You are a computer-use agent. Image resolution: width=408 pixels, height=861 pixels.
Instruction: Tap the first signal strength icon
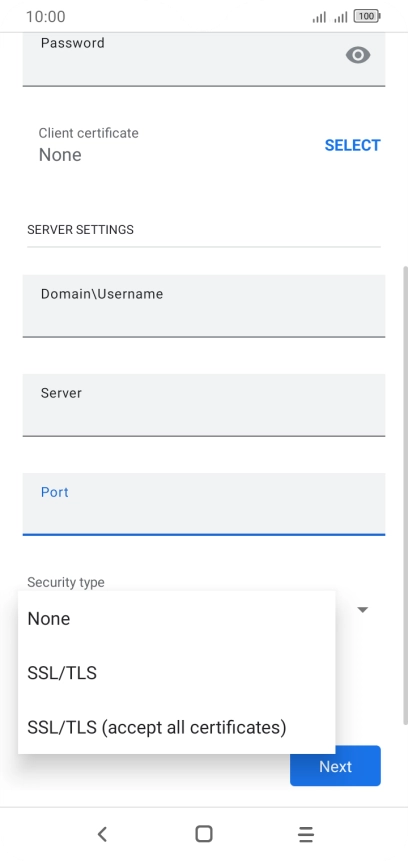(x=319, y=17)
